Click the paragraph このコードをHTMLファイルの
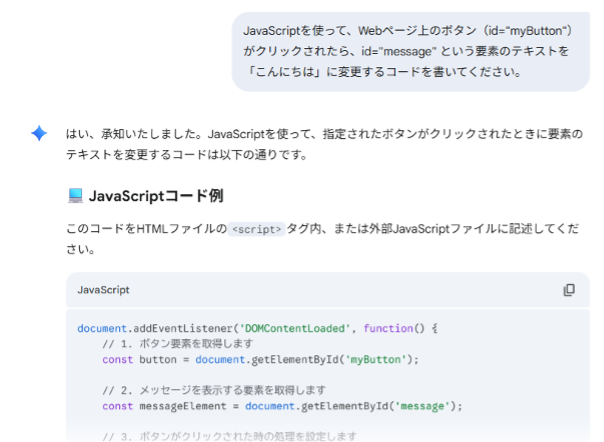This screenshot has height=442, width=604. [323, 239]
